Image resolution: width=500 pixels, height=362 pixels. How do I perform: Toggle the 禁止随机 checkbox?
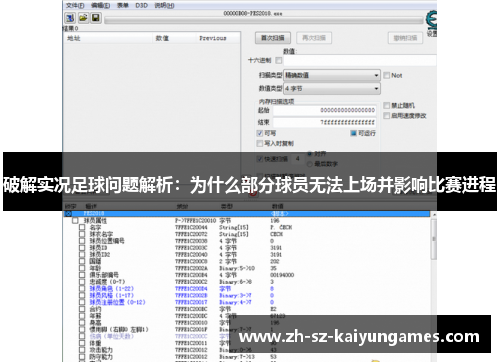pyautogui.click(x=386, y=106)
